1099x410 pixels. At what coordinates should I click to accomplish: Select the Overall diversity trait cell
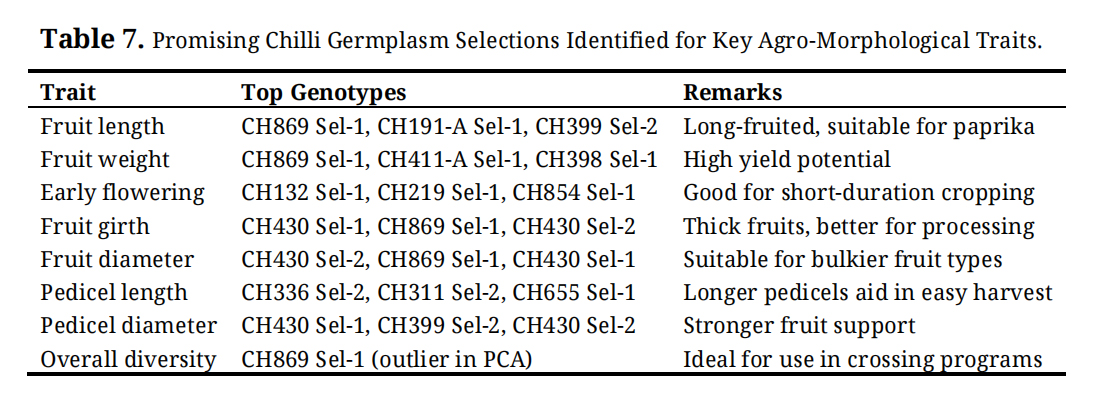point(128,359)
